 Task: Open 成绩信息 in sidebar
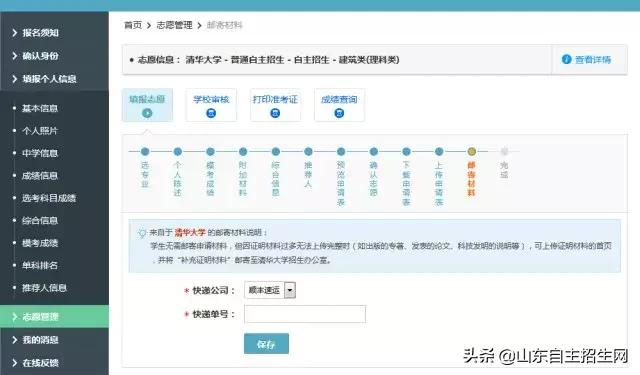tap(40, 175)
